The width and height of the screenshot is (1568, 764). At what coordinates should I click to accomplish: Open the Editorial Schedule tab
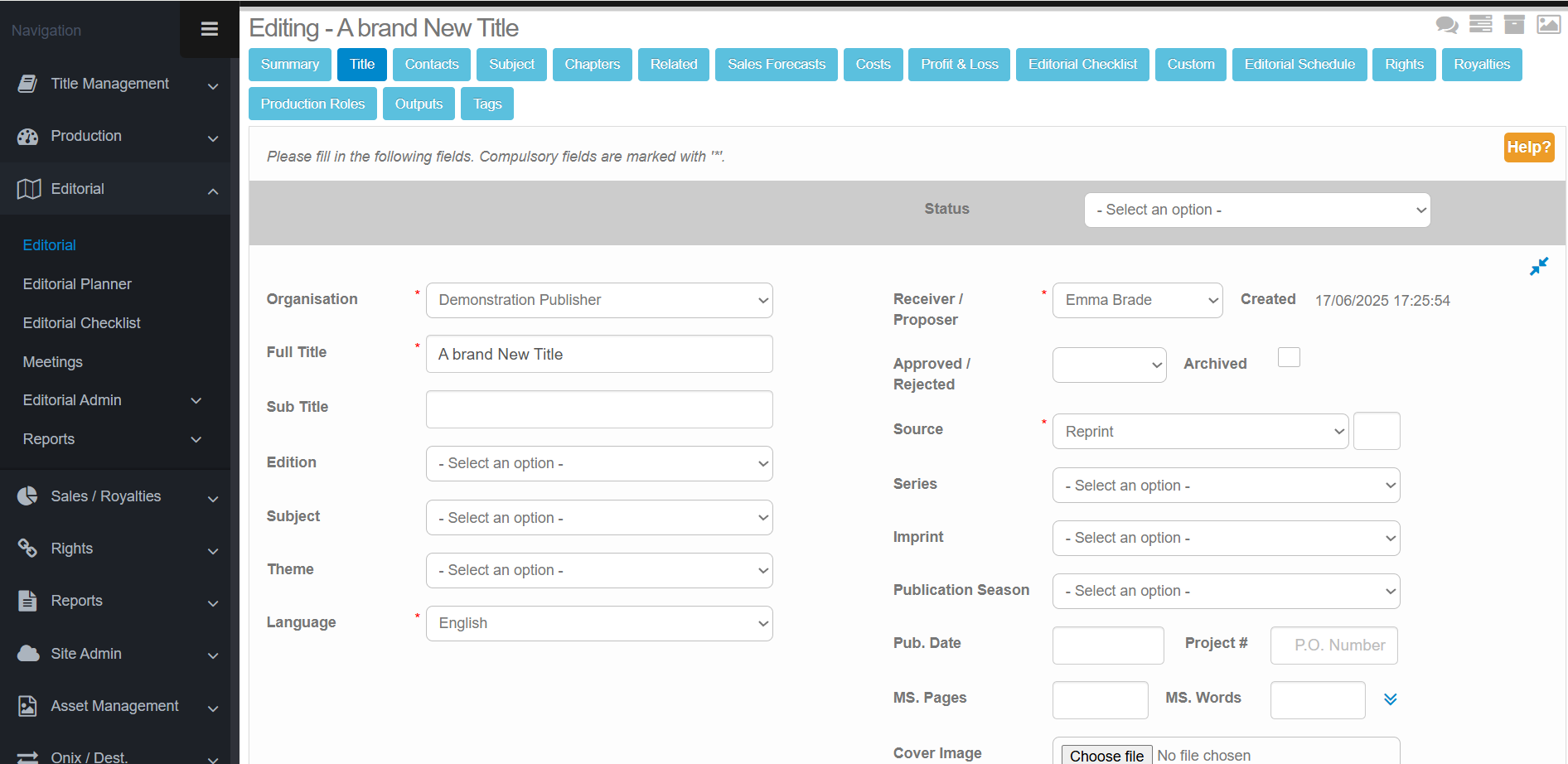tap(1299, 65)
